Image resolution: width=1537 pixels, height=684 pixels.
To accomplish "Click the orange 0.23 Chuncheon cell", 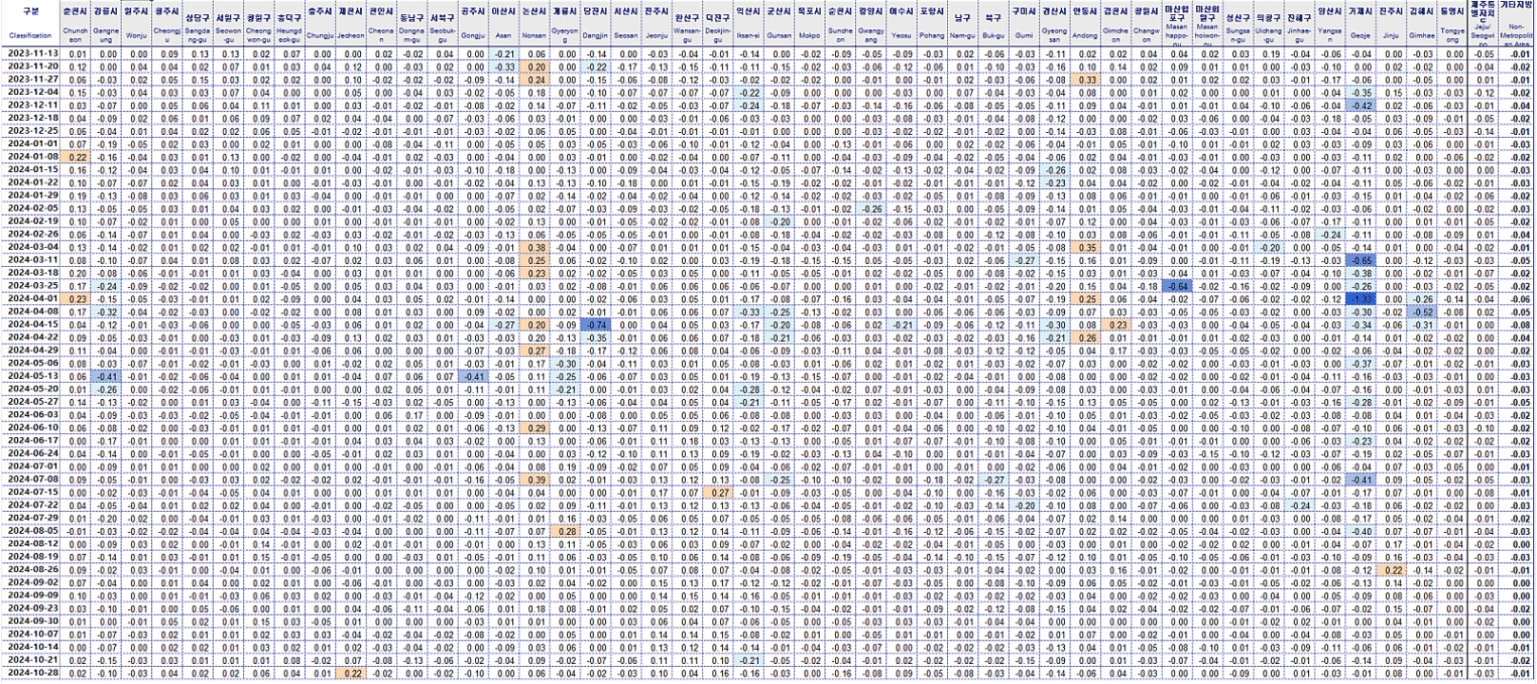I will (x=76, y=299).
